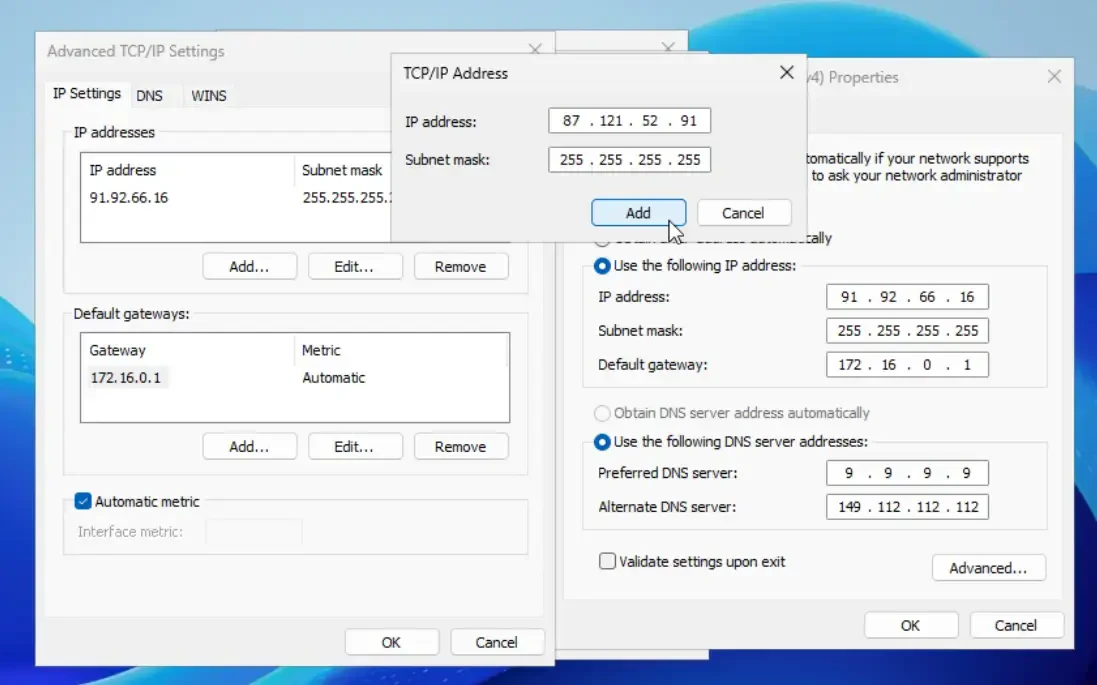Close the IPv4 Properties window

1053,77
